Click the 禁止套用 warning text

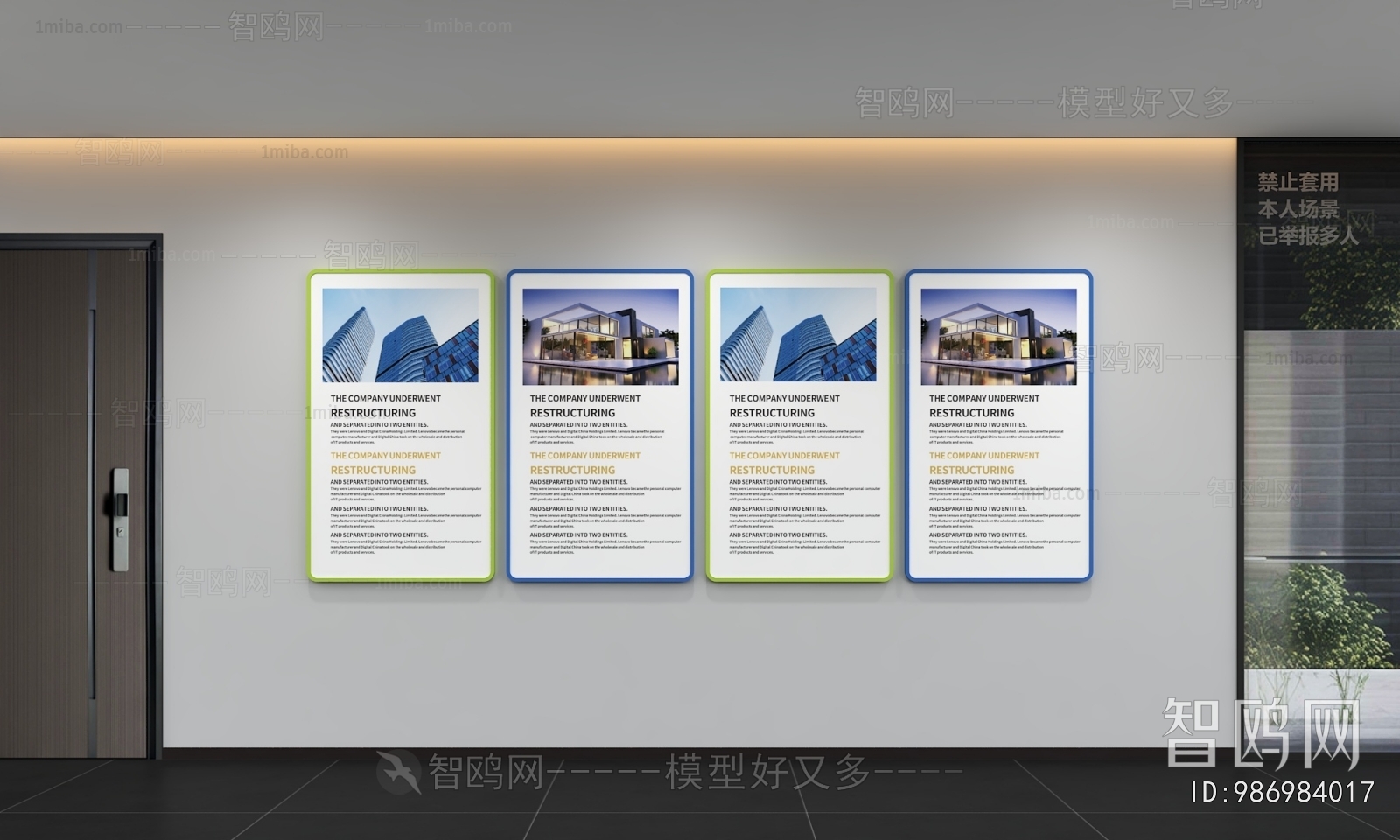(x=1298, y=182)
